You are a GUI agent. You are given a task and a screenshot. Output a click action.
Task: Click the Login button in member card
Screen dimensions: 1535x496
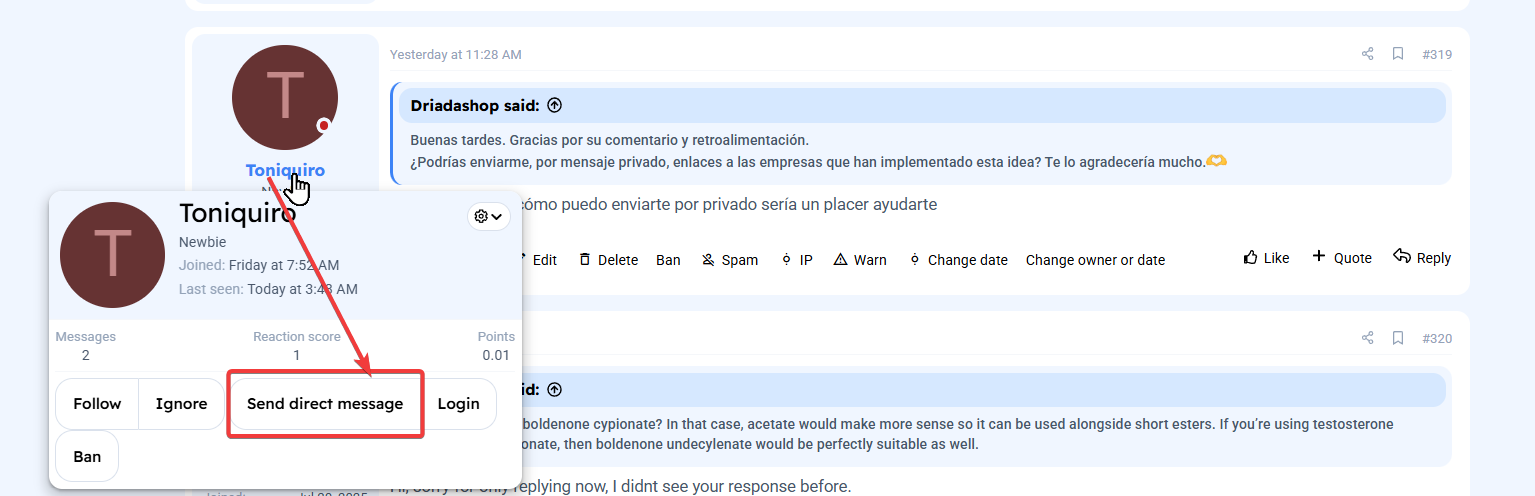pos(458,404)
